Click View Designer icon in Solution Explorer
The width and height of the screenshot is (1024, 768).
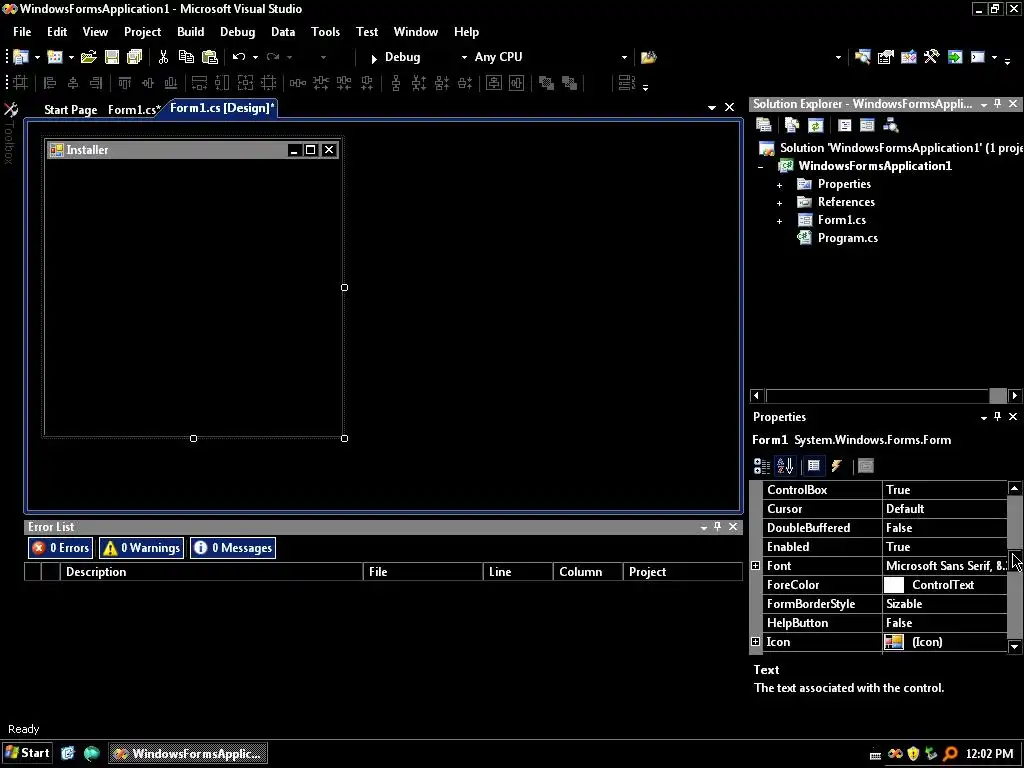pos(867,125)
